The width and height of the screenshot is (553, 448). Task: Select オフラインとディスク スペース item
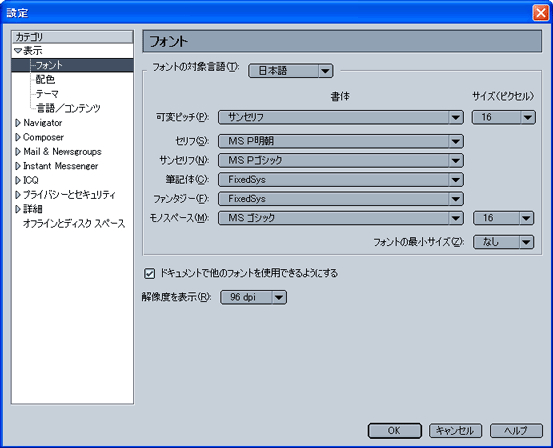(x=74, y=224)
